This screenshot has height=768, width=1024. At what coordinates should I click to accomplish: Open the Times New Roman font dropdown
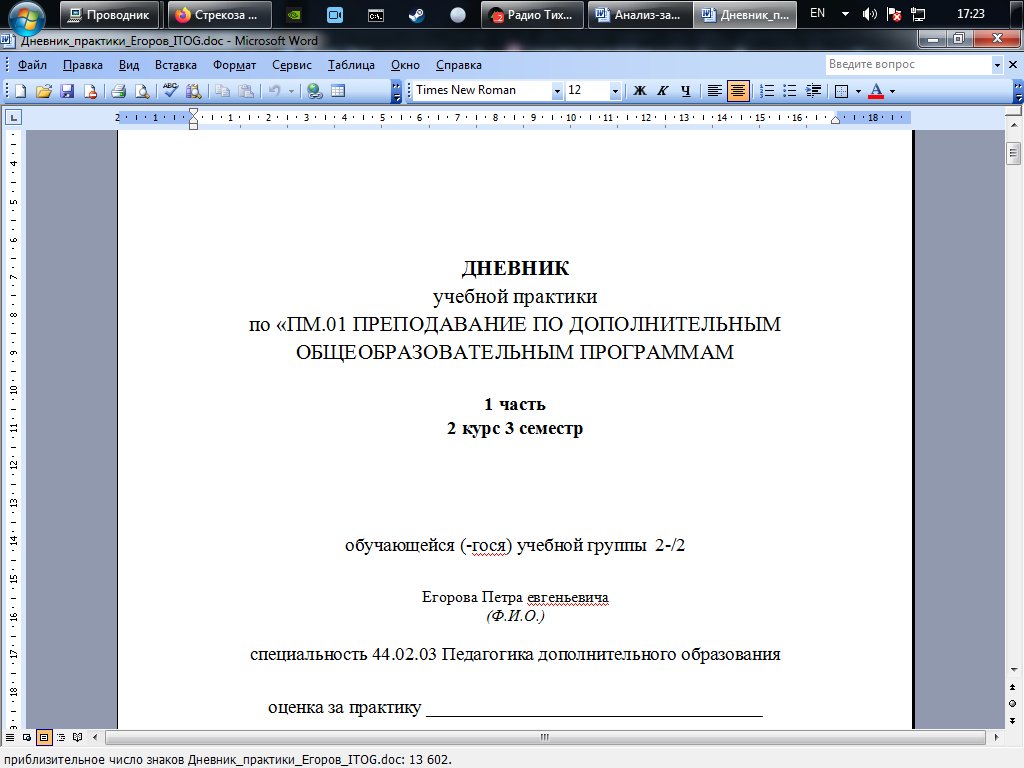pos(557,91)
